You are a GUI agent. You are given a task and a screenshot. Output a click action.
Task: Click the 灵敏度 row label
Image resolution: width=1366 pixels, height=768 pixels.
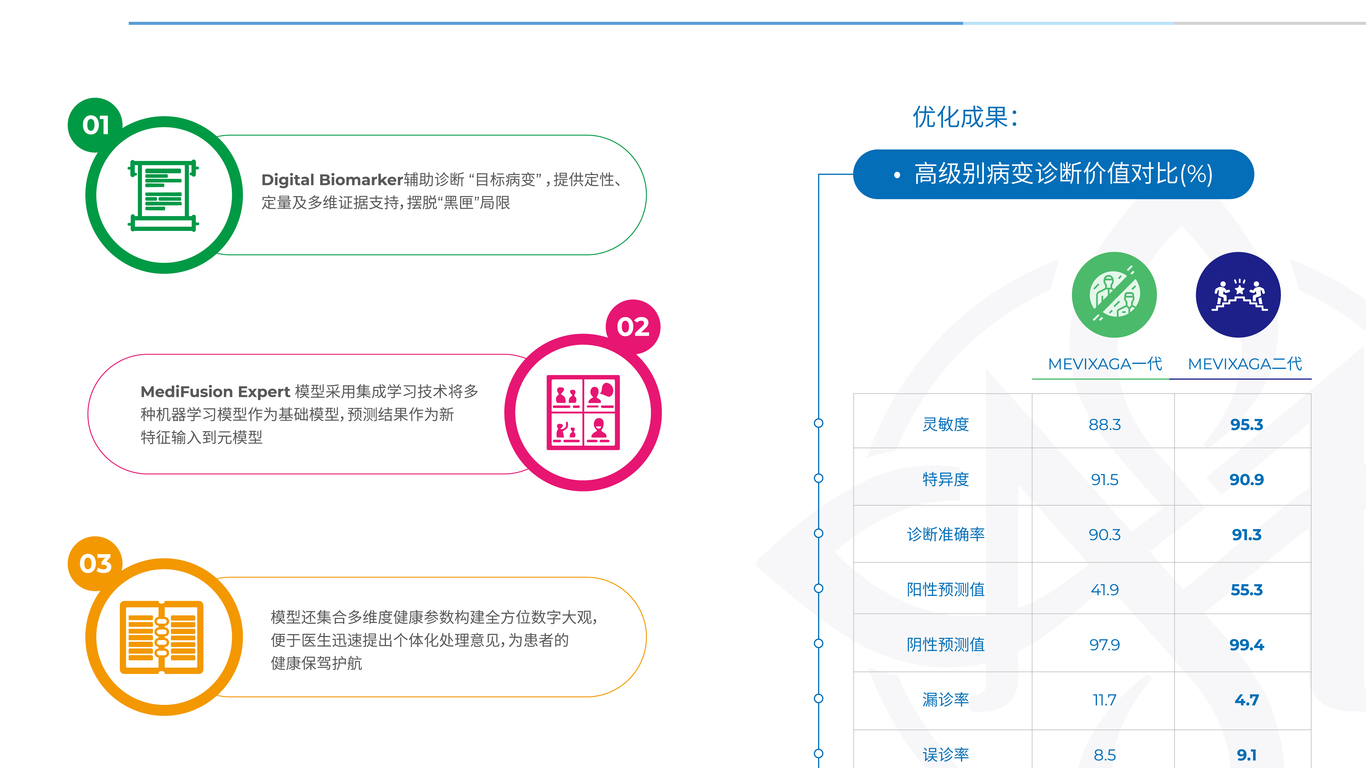click(x=945, y=424)
